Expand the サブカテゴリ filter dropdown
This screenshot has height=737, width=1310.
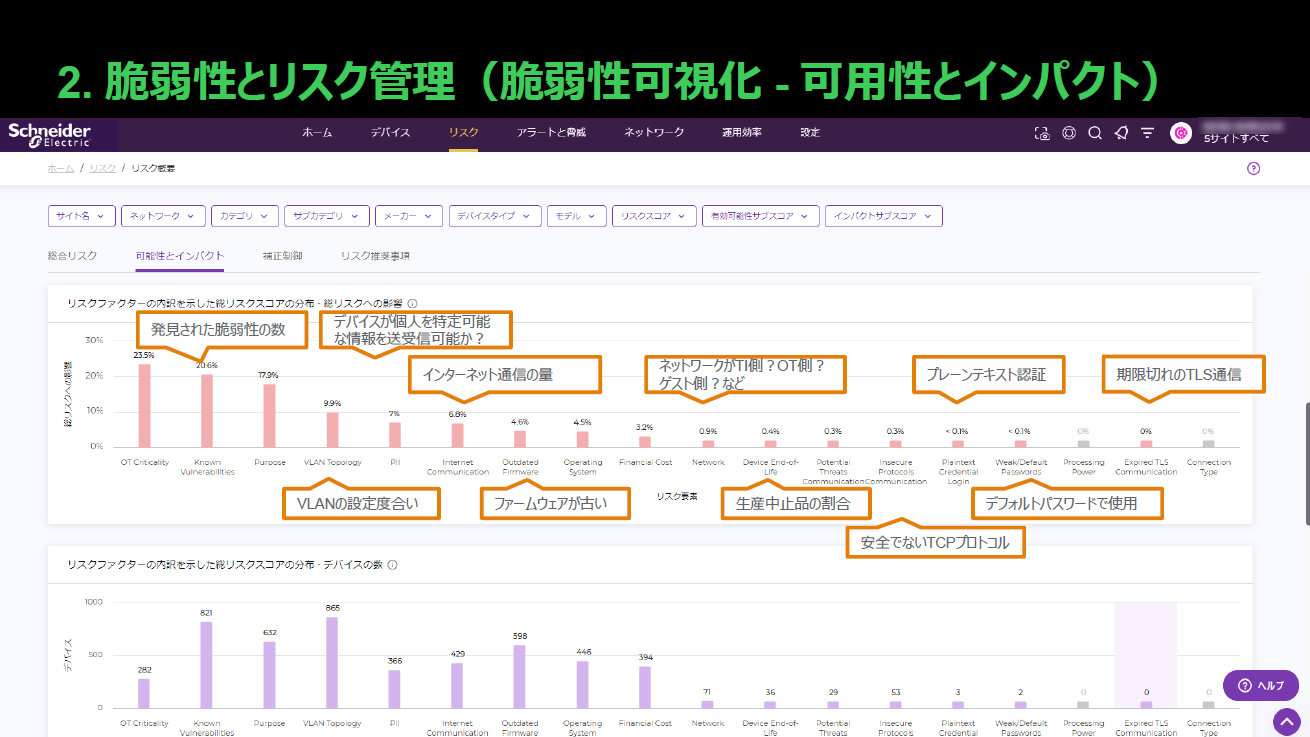(325, 216)
